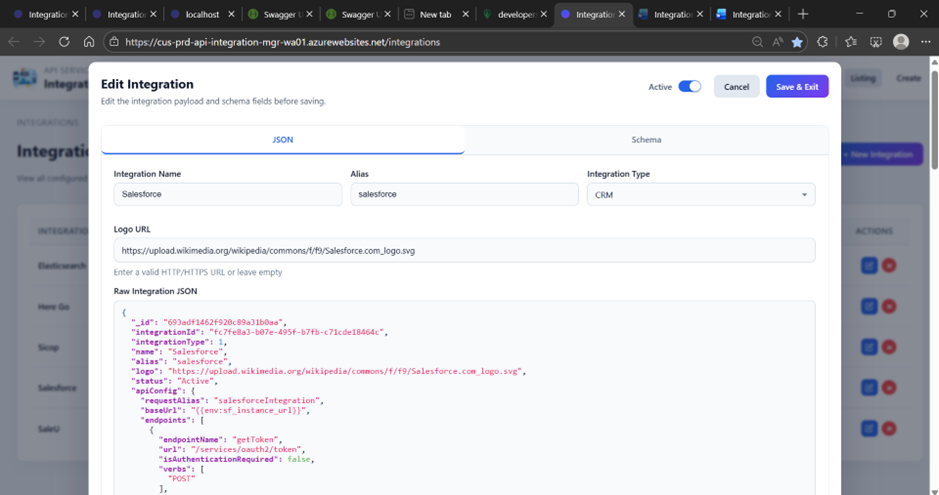Click the edit icon in the Elasticsearch row
The width and height of the screenshot is (939, 495).
(x=869, y=265)
